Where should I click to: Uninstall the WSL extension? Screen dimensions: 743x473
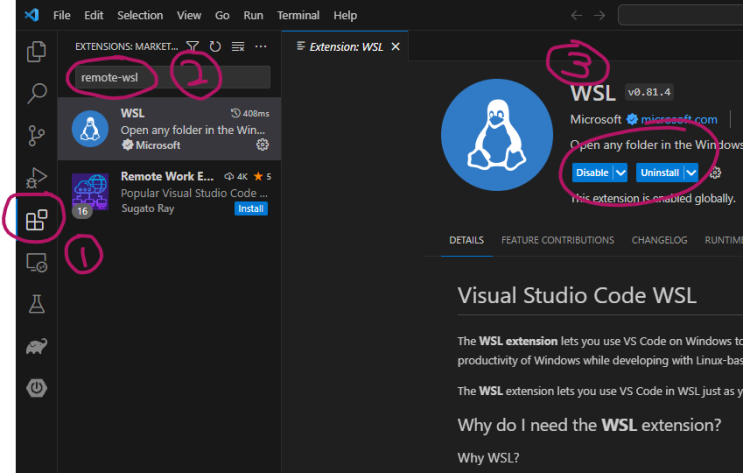click(660, 173)
